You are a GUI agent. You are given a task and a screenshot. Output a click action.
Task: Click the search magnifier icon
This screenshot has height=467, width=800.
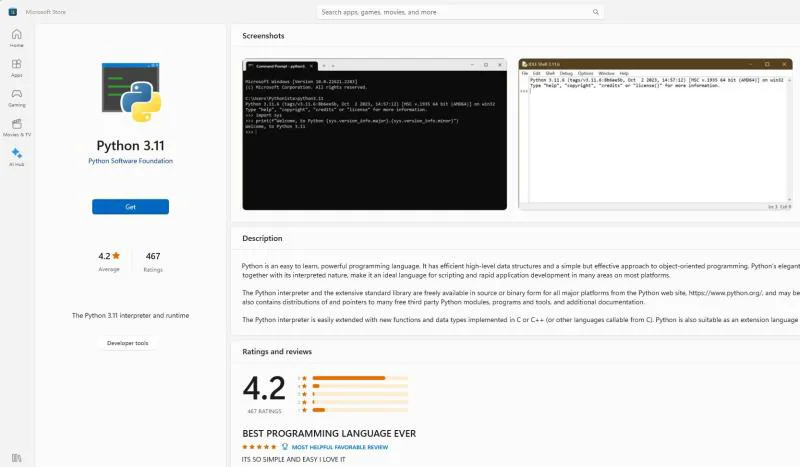tap(595, 12)
